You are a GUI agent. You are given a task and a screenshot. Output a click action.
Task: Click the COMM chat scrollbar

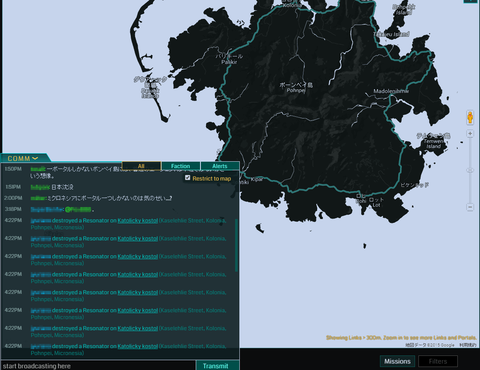[x=236, y=245]
